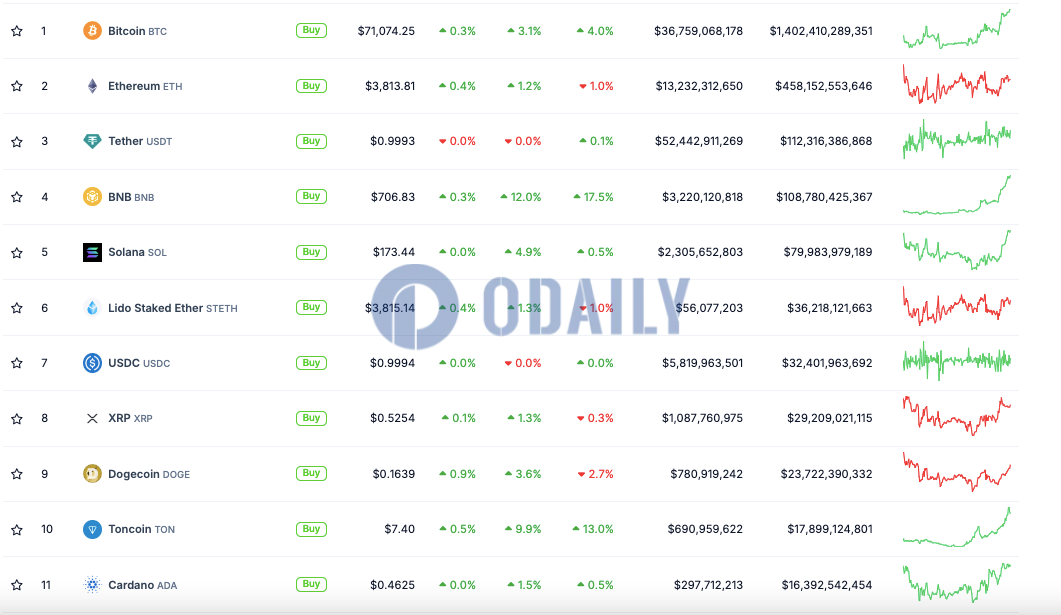Toggle the Dogecoin favorite star
This screenshot has width=1061, height=615.
coord(17,474)
